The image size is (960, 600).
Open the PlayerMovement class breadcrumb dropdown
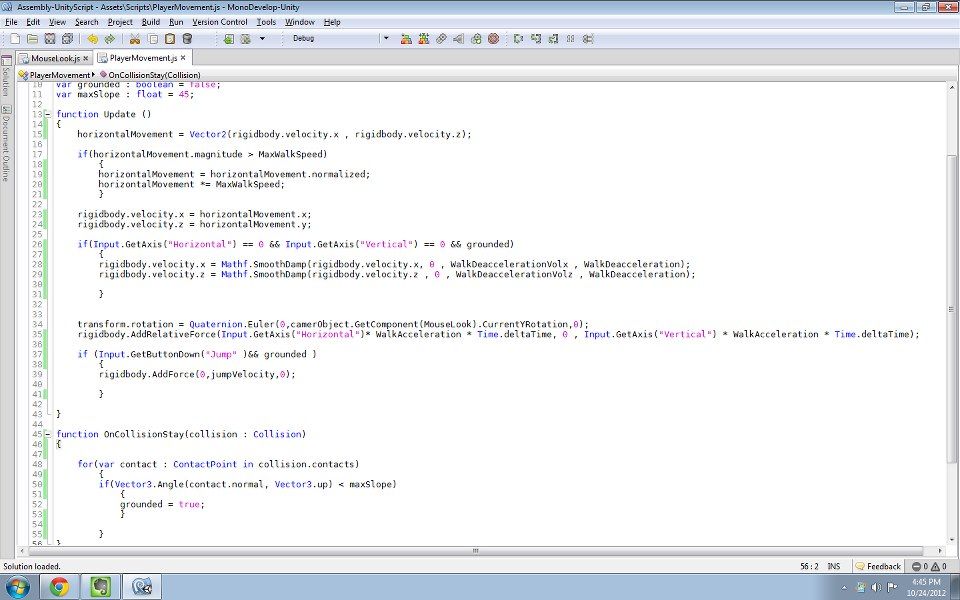(x=56, y=75)
